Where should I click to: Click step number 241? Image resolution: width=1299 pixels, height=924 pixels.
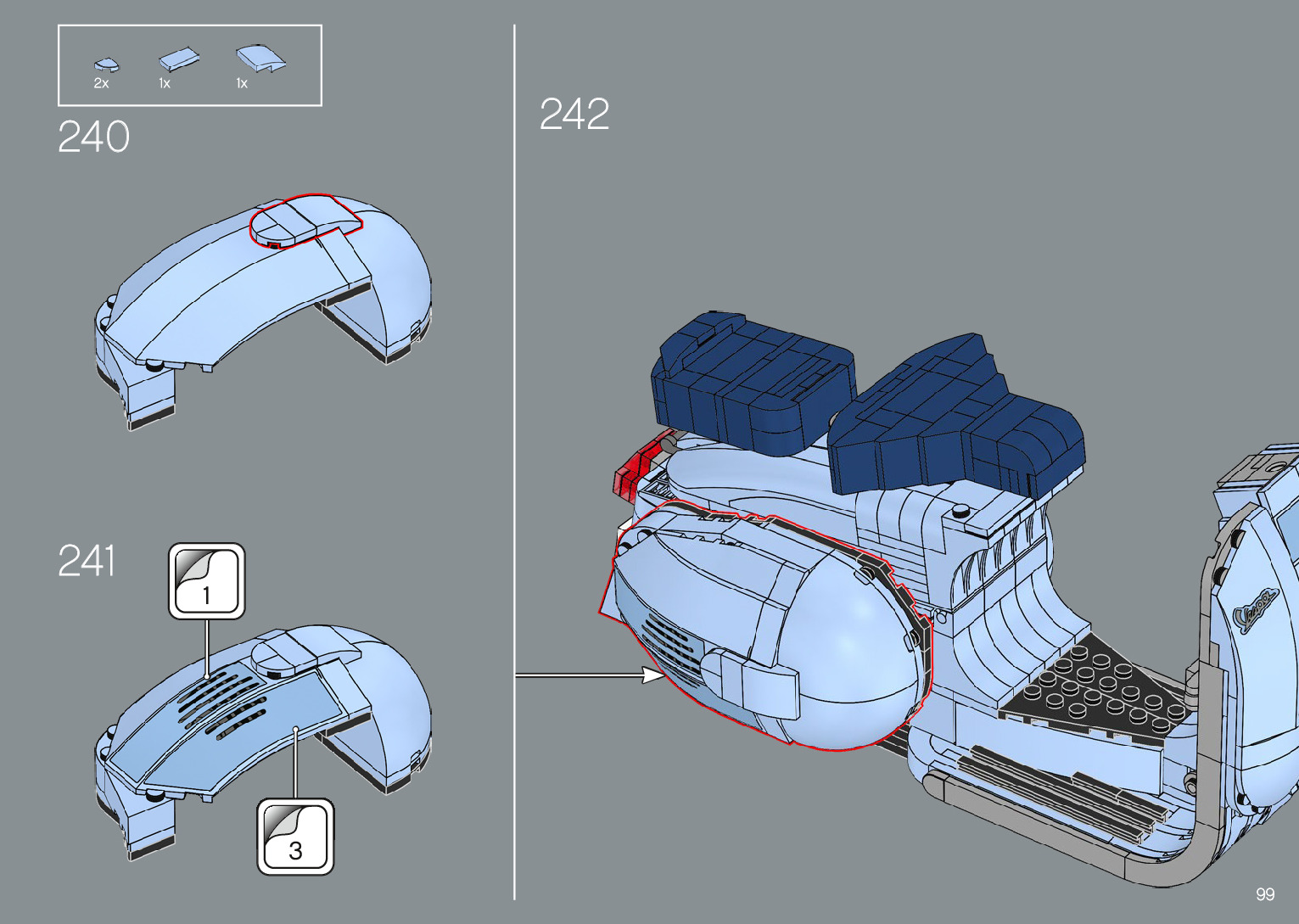[x=86, y=562]
